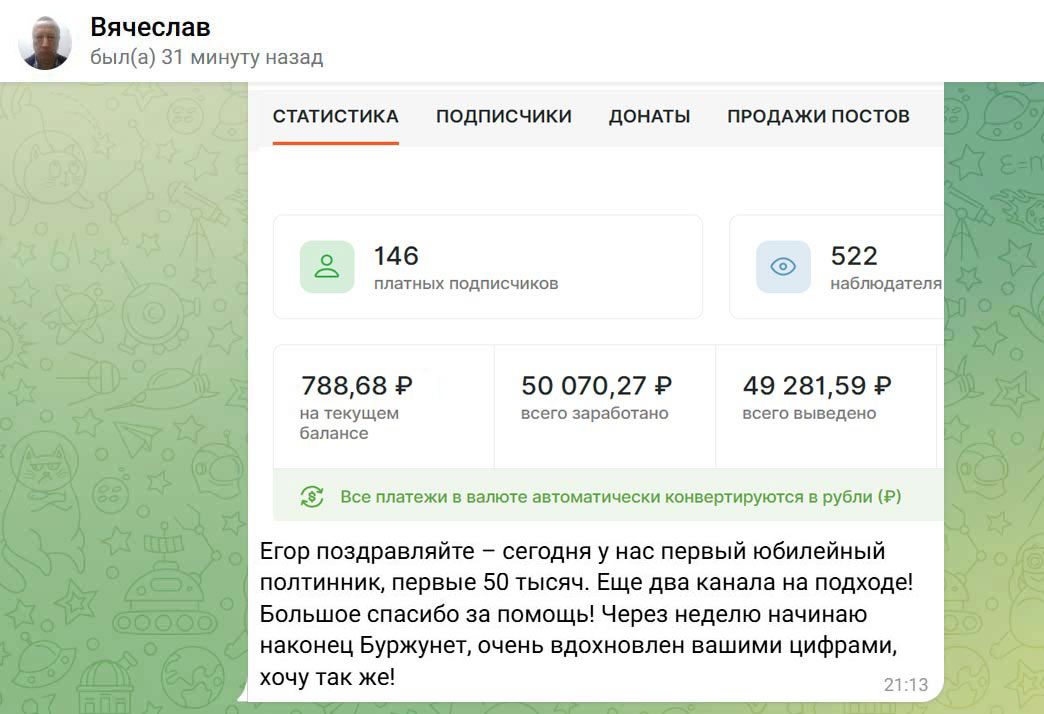Click the 21:13 message timestamp
Image resolution: width=1044 pixels, height=714 pixels.
coord(905,685)
